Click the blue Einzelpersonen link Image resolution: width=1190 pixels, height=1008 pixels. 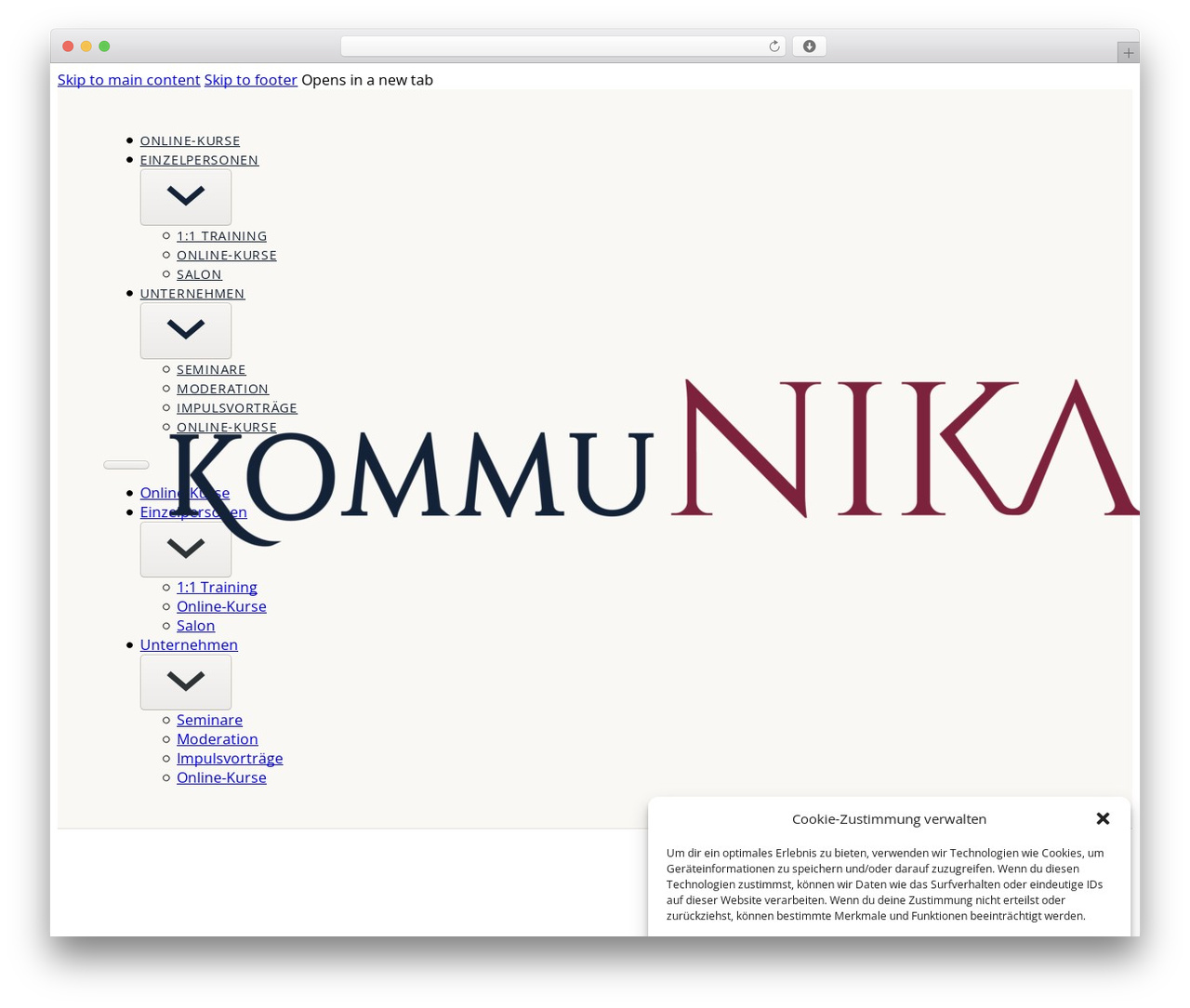(193, 512)
